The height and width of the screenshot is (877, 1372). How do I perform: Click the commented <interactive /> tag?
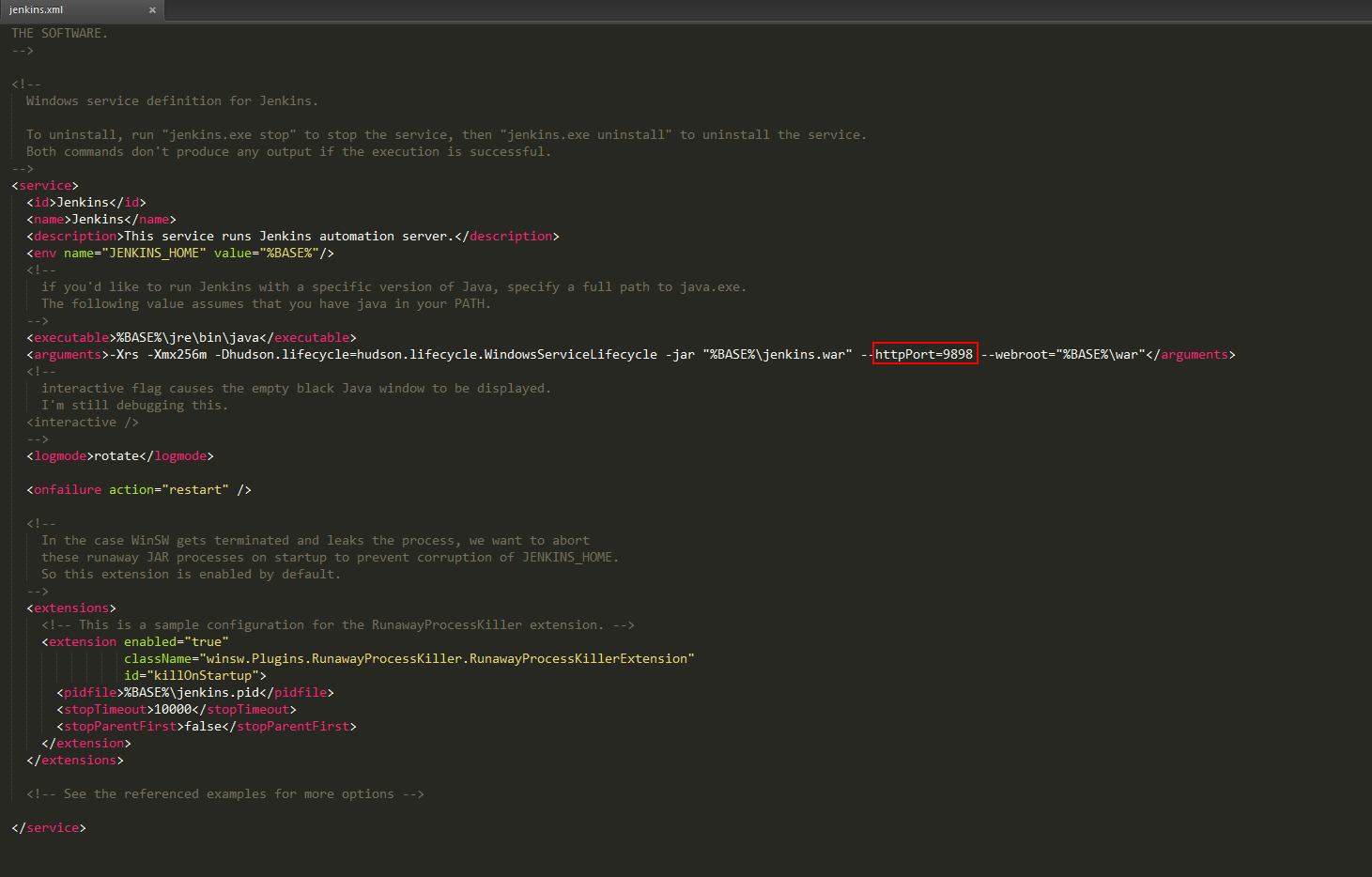tap(83, 422)
